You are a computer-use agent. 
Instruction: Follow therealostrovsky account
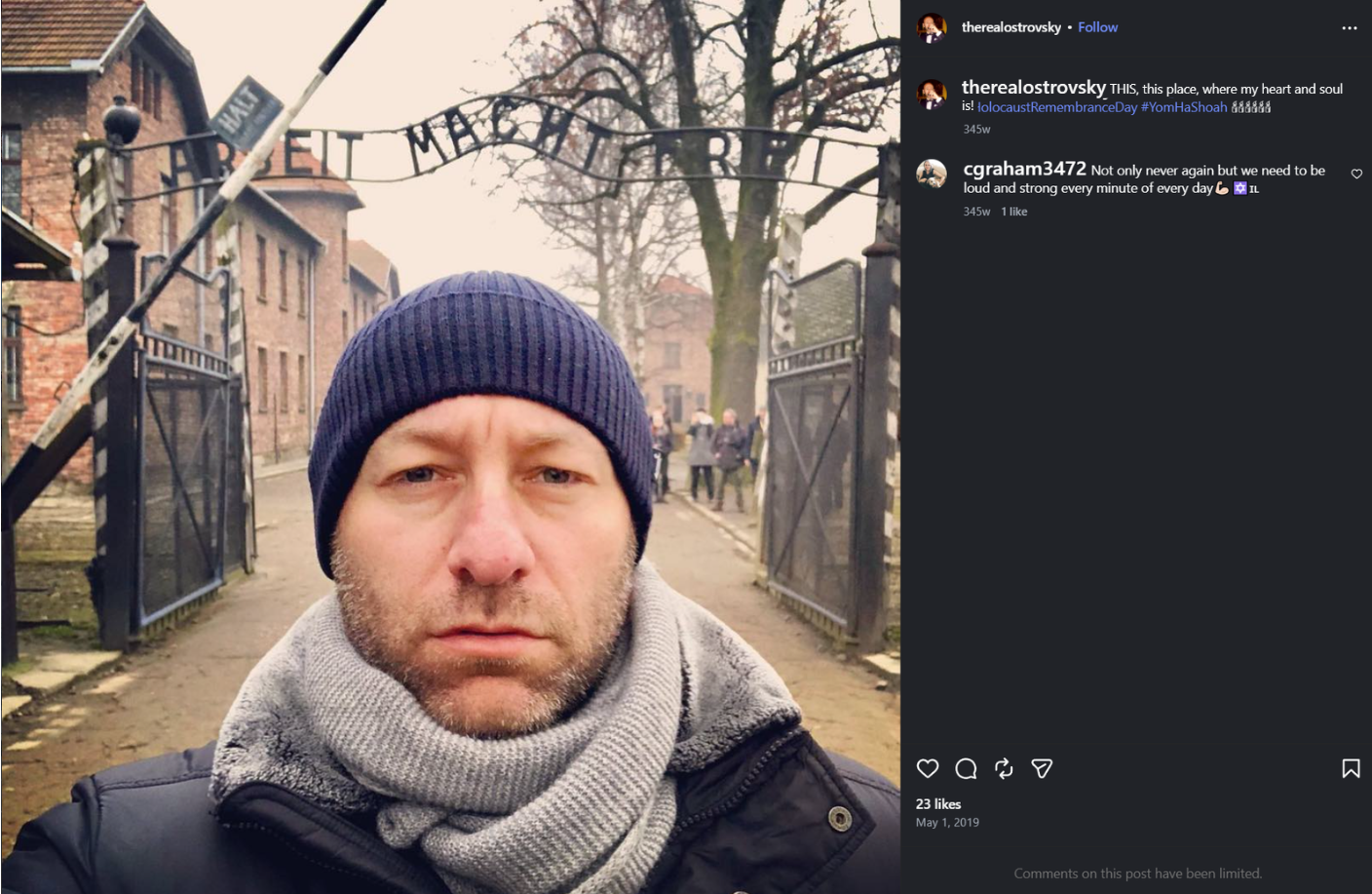(x=1097, y=27)
